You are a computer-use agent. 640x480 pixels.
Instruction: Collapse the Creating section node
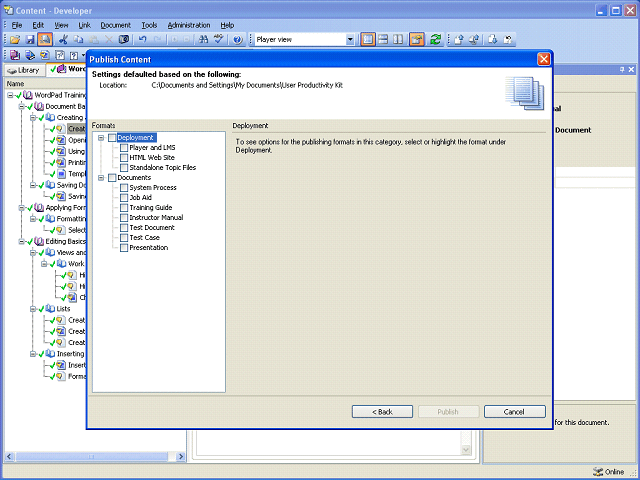[33, 118]
